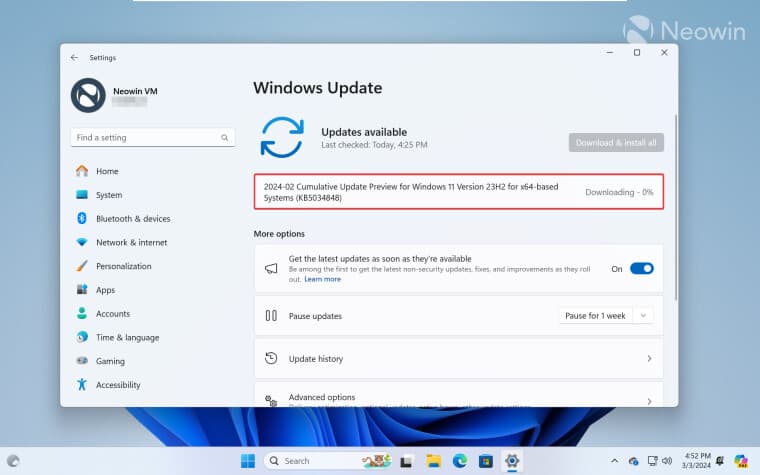Image resolution: width=760 pixels, height=475 pixels.
Task: Go to Network & internet settings
Action: click(x=131, y=242)
